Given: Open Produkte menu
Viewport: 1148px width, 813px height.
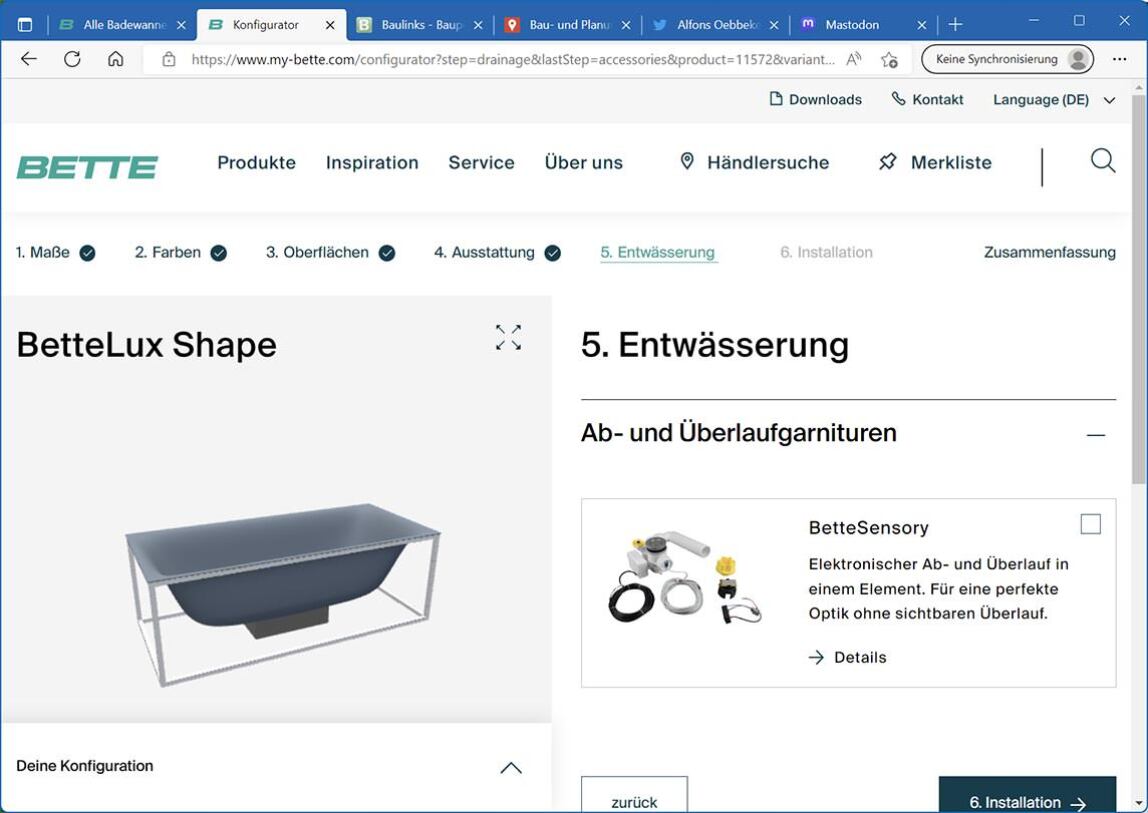Looking at the screenshot, I should 256,163.
